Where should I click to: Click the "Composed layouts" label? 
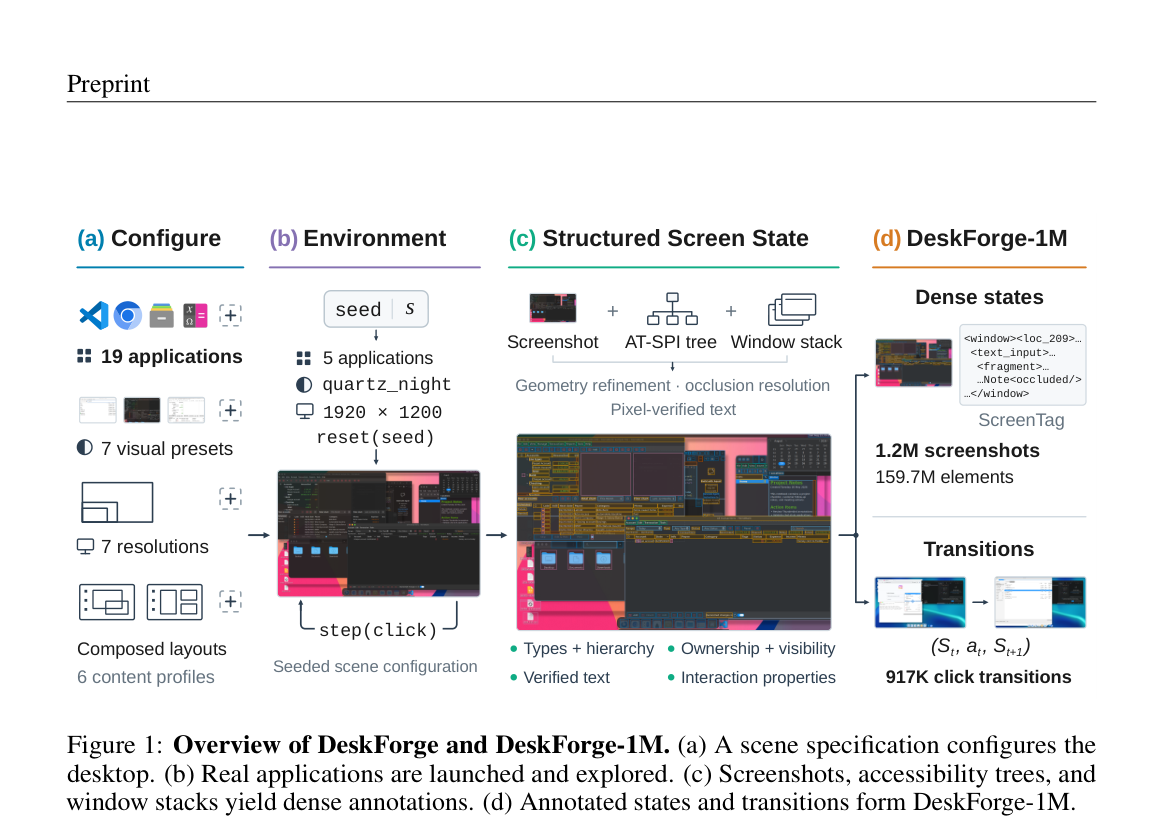[x=152, y=649]
